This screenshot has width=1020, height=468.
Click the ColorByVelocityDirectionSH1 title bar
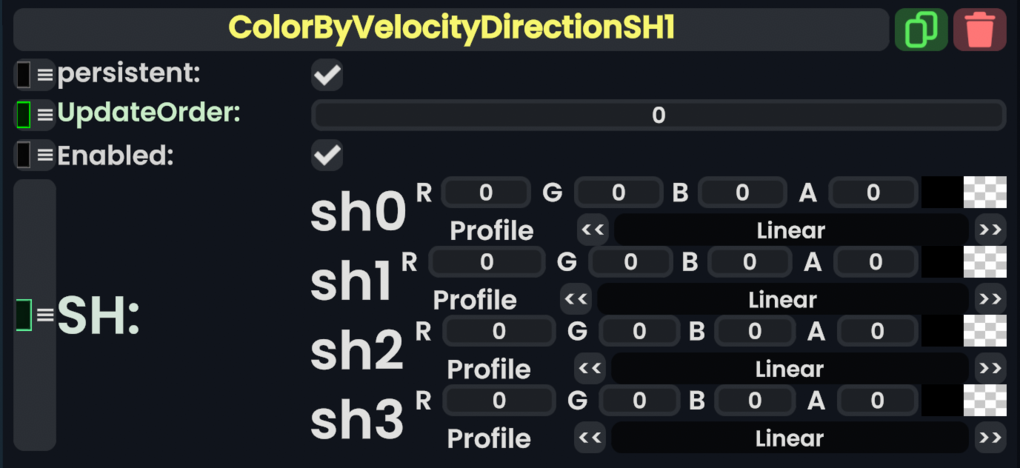[x=451, y=29]
